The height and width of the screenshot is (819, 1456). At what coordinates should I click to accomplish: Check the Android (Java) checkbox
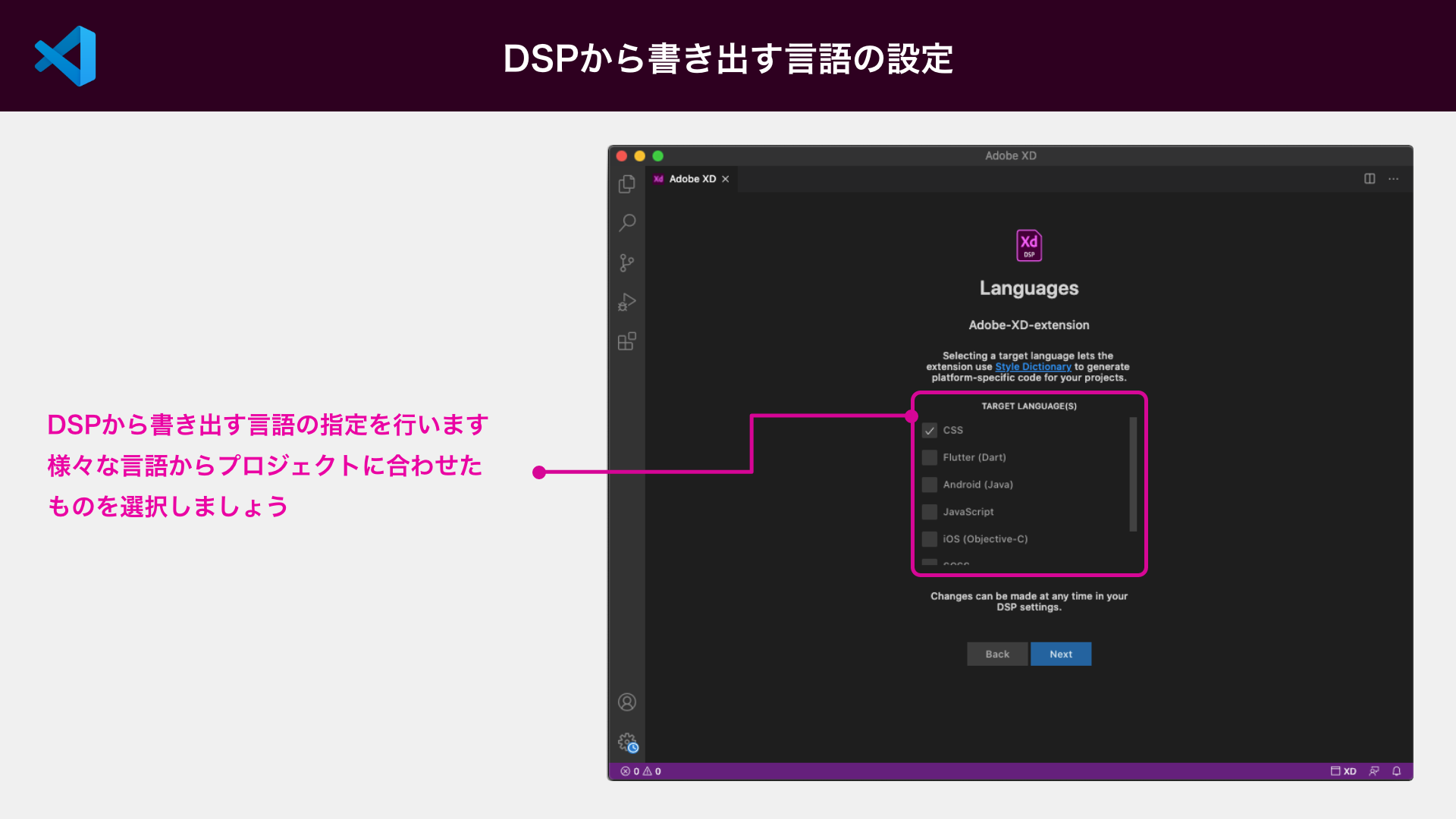tap(929, 485)
